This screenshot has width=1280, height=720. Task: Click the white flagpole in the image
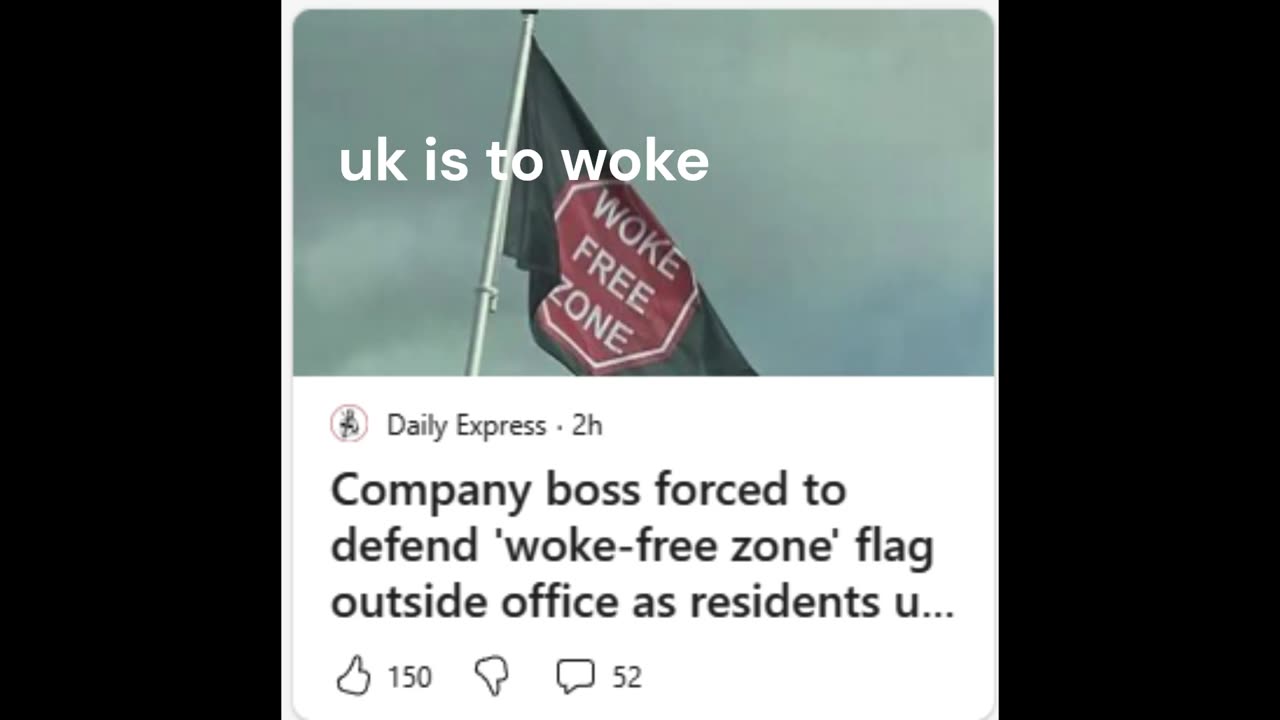pos(497,200)
